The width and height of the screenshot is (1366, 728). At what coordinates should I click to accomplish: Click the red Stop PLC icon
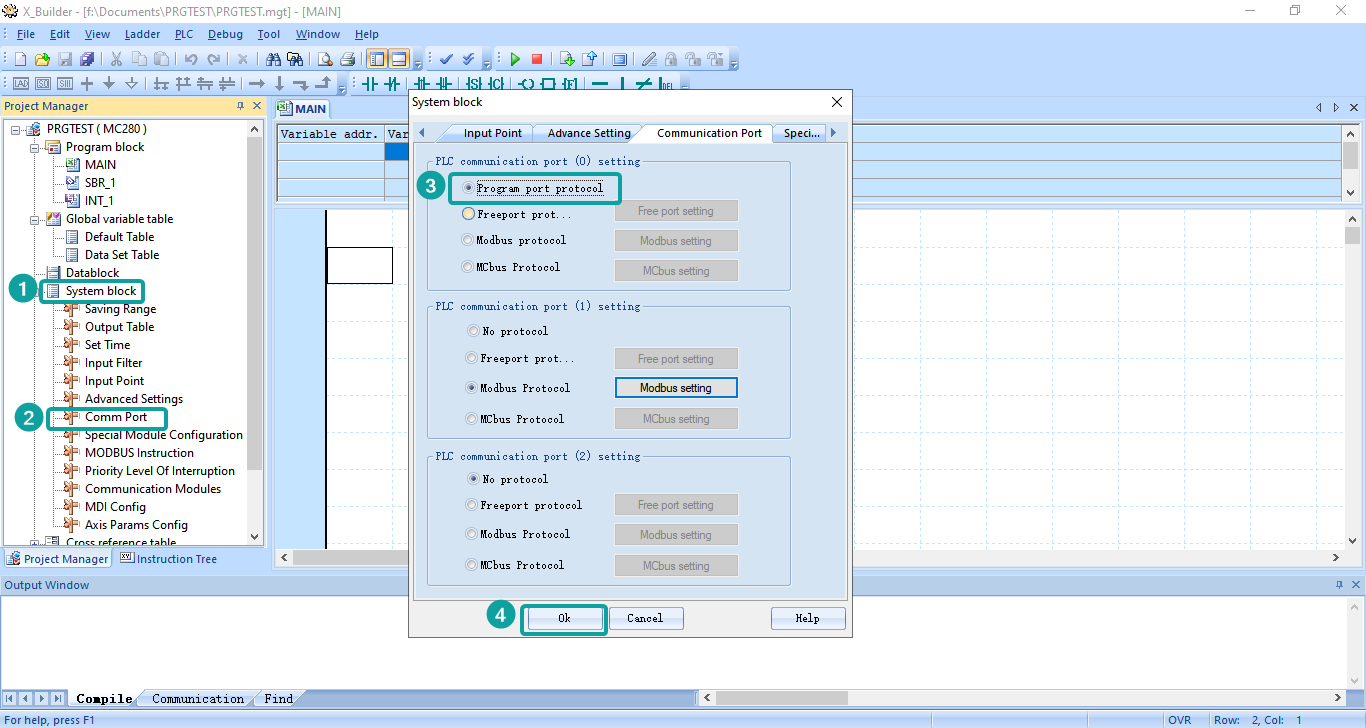[x=537, y=60]
